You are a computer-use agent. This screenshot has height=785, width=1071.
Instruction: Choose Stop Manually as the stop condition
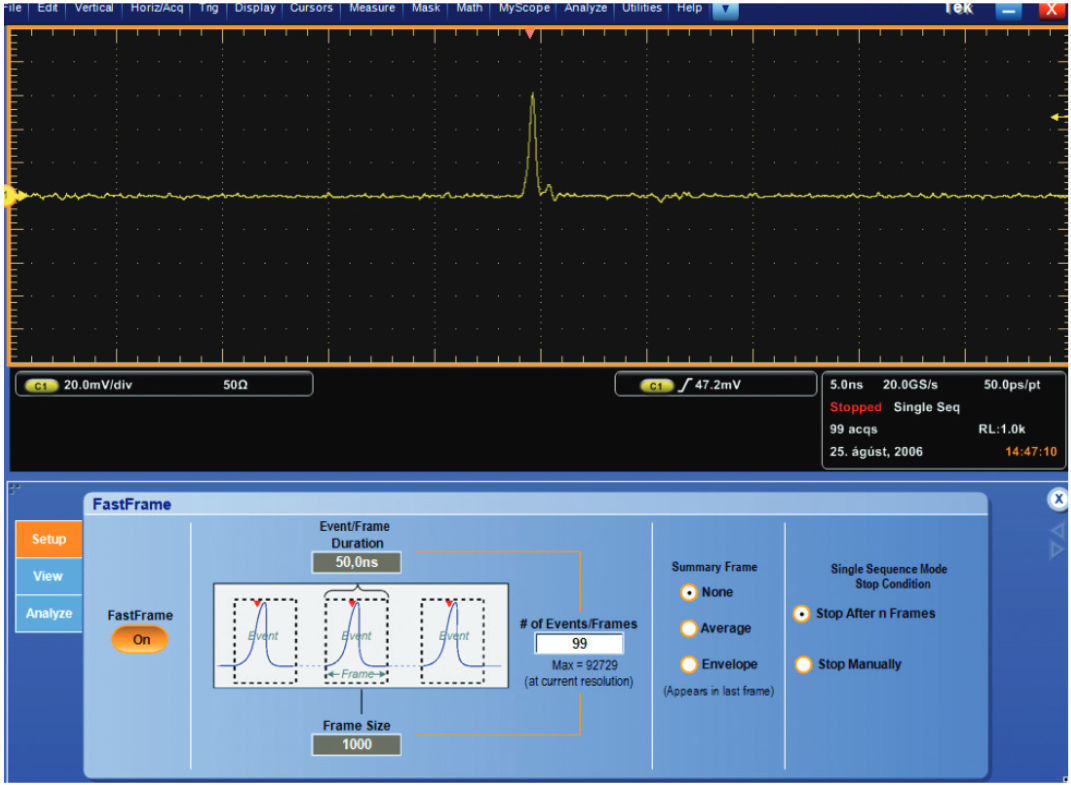pyautogui.click(x=803, y=665)
